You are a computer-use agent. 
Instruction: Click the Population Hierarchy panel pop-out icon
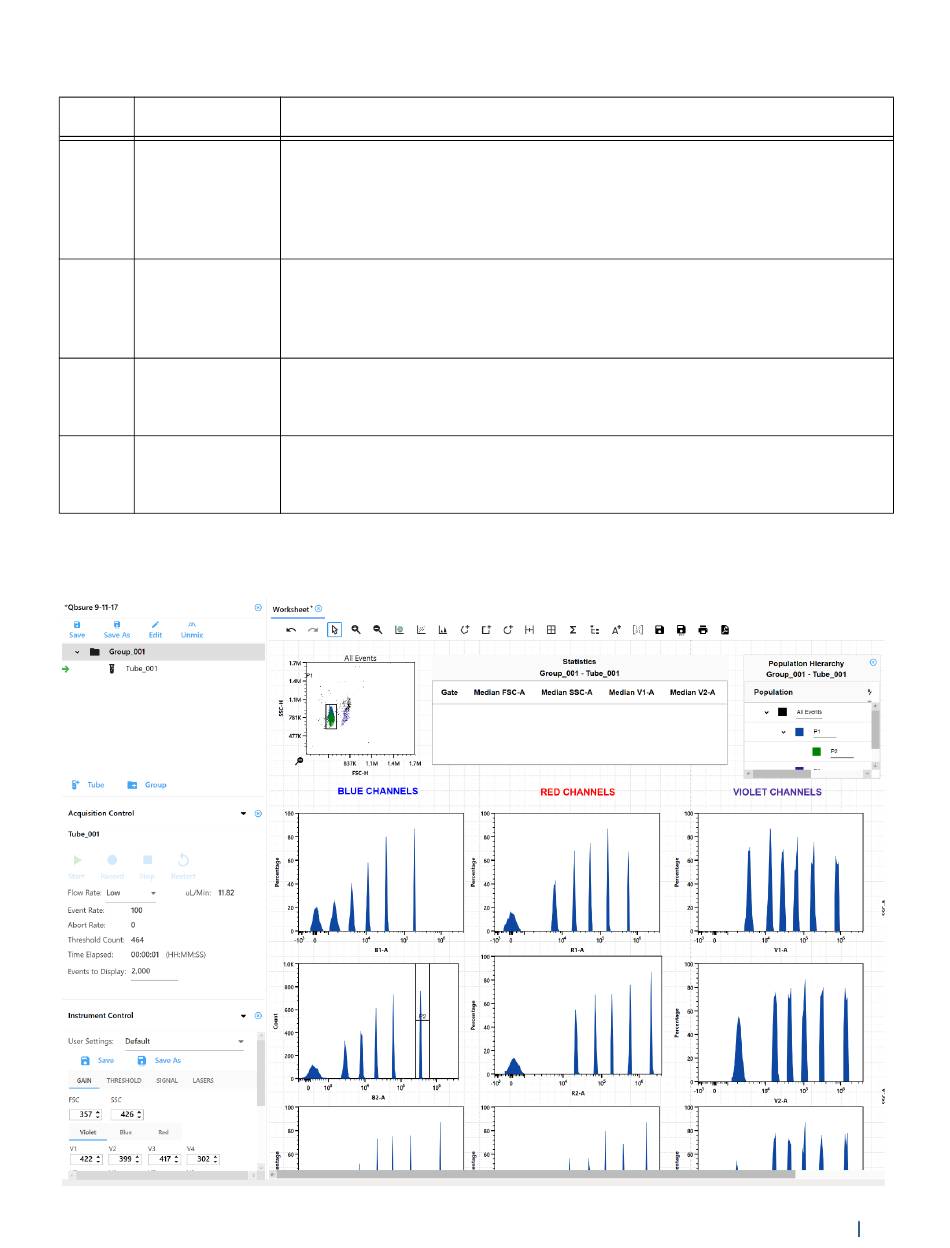coord(873,662)
